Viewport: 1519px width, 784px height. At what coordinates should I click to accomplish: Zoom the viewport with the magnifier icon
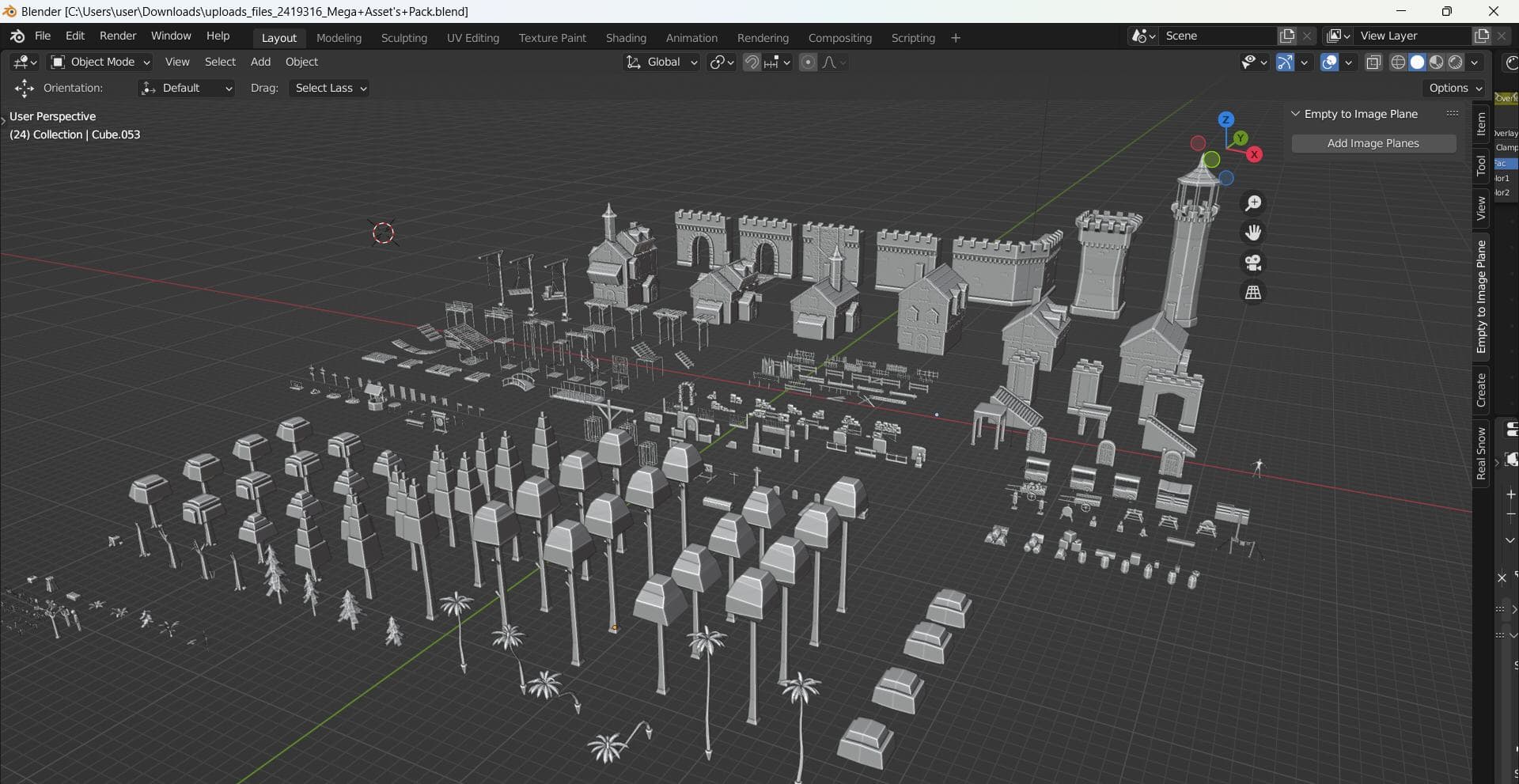coord(1253,203)
